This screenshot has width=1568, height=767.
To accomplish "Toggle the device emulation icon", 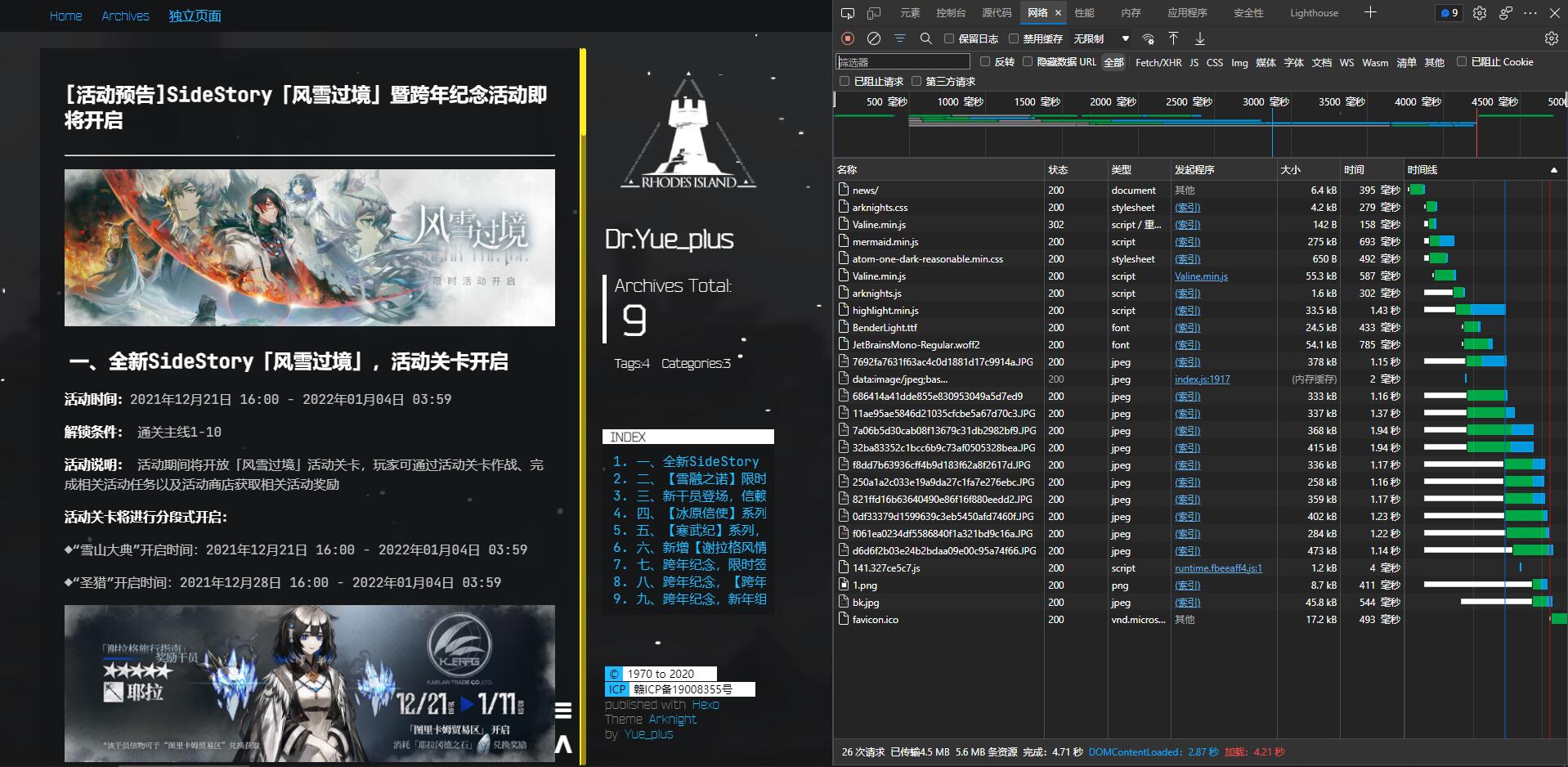I will point(873,13).
